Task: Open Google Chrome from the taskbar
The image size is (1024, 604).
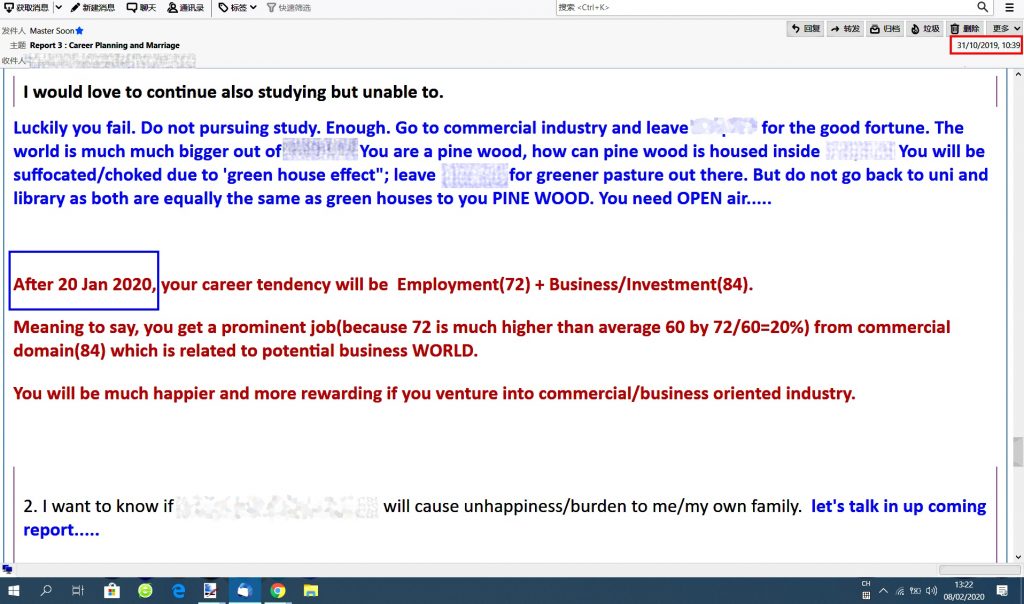Action: 277,591
